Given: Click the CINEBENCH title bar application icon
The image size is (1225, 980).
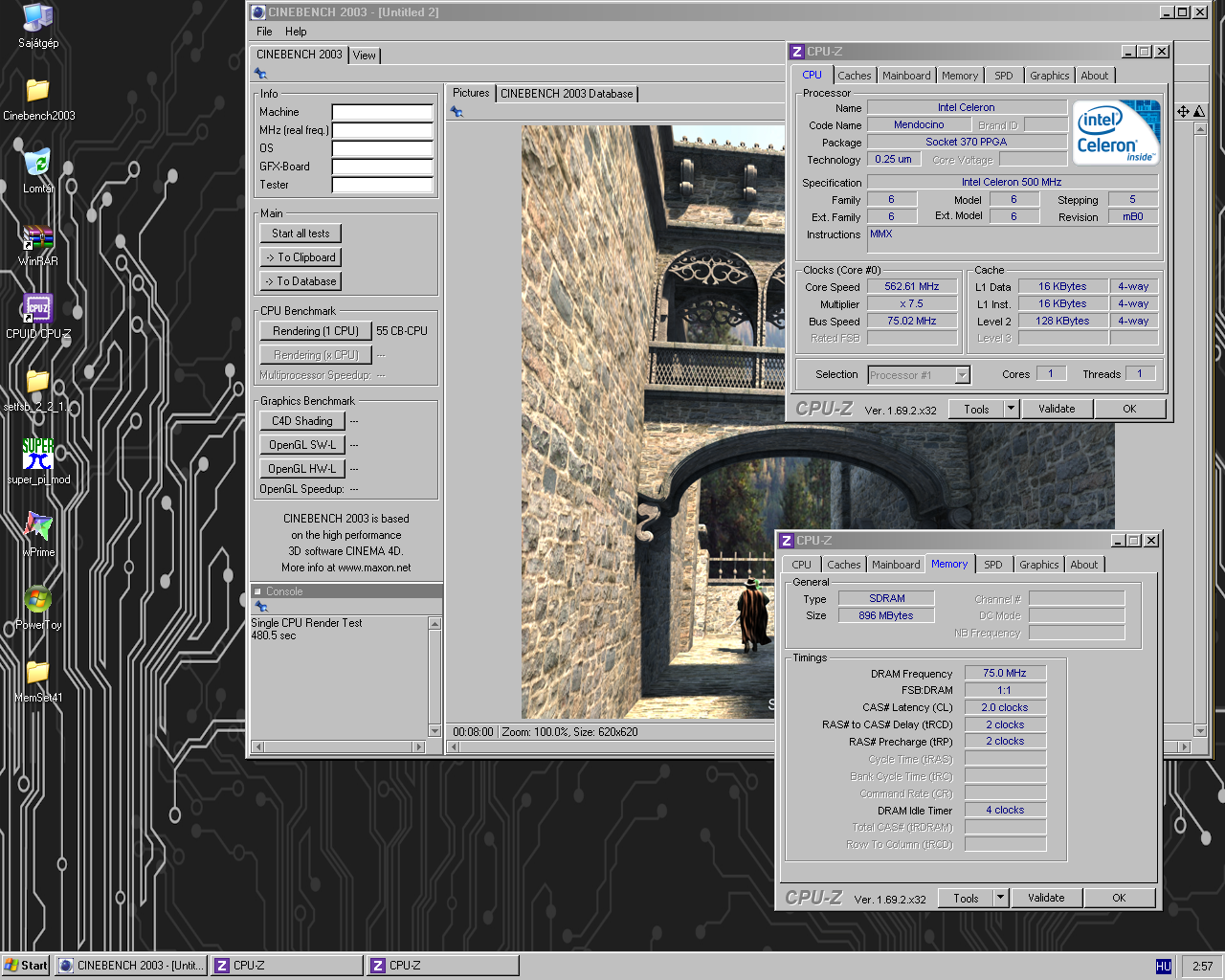Looking at the screenshot, I should click(x=257, y=12).
